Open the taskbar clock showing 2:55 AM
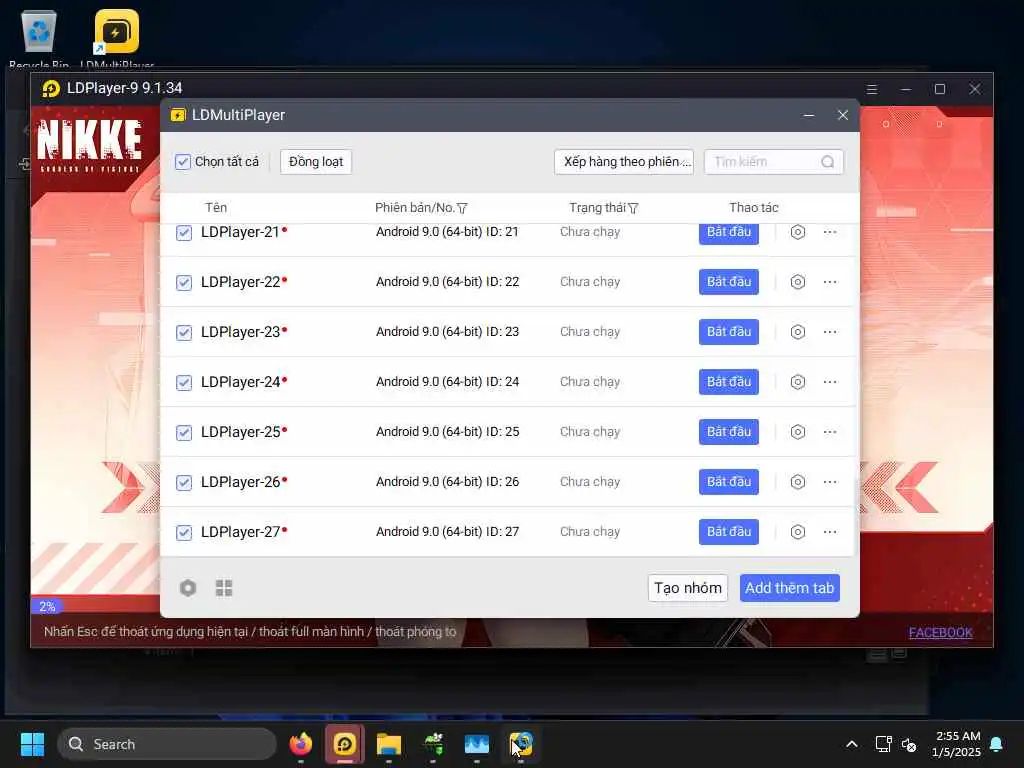Screen dimensions: 1024x768 click(x=956, y=744)
